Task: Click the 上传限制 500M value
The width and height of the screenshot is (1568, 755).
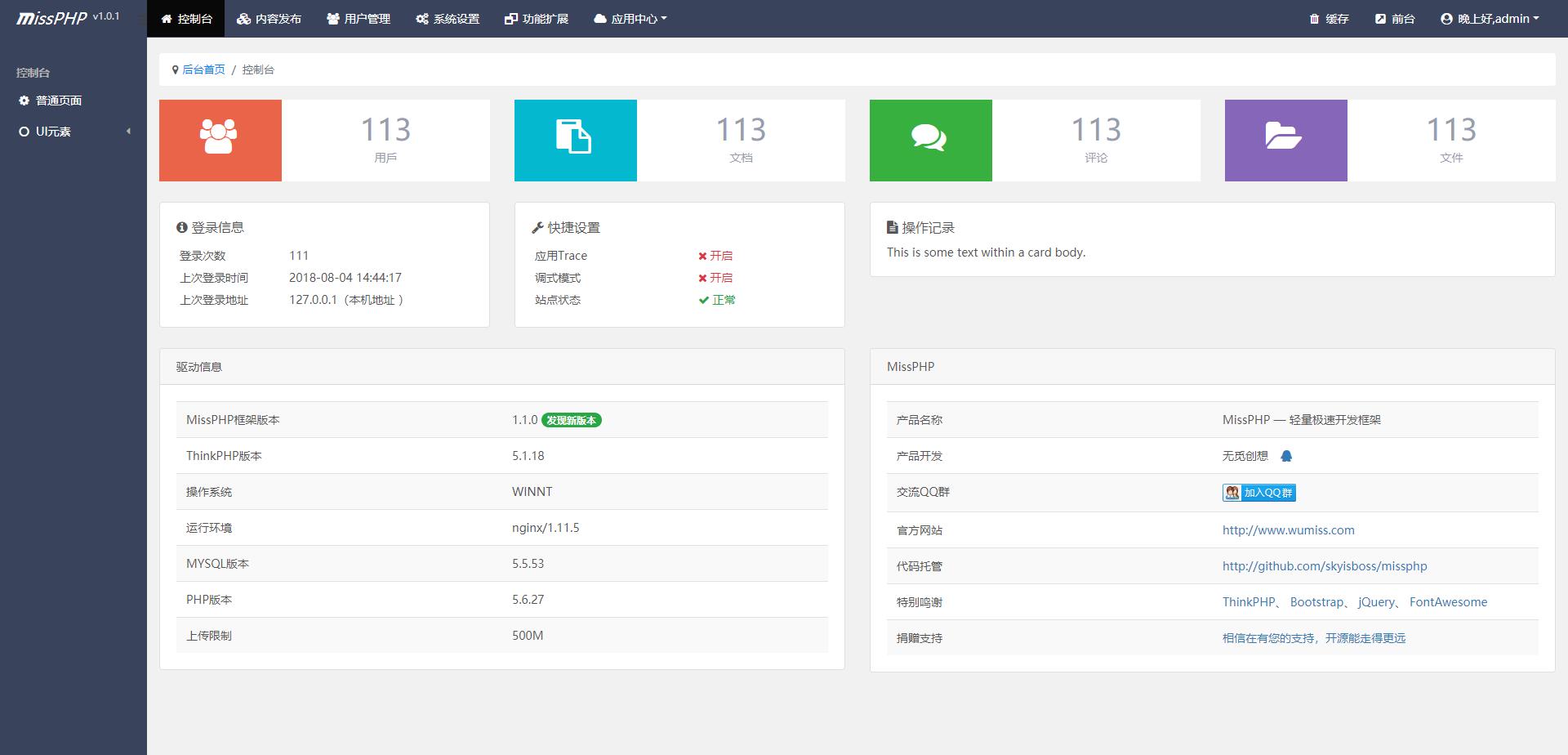Action: click(528, 636)
